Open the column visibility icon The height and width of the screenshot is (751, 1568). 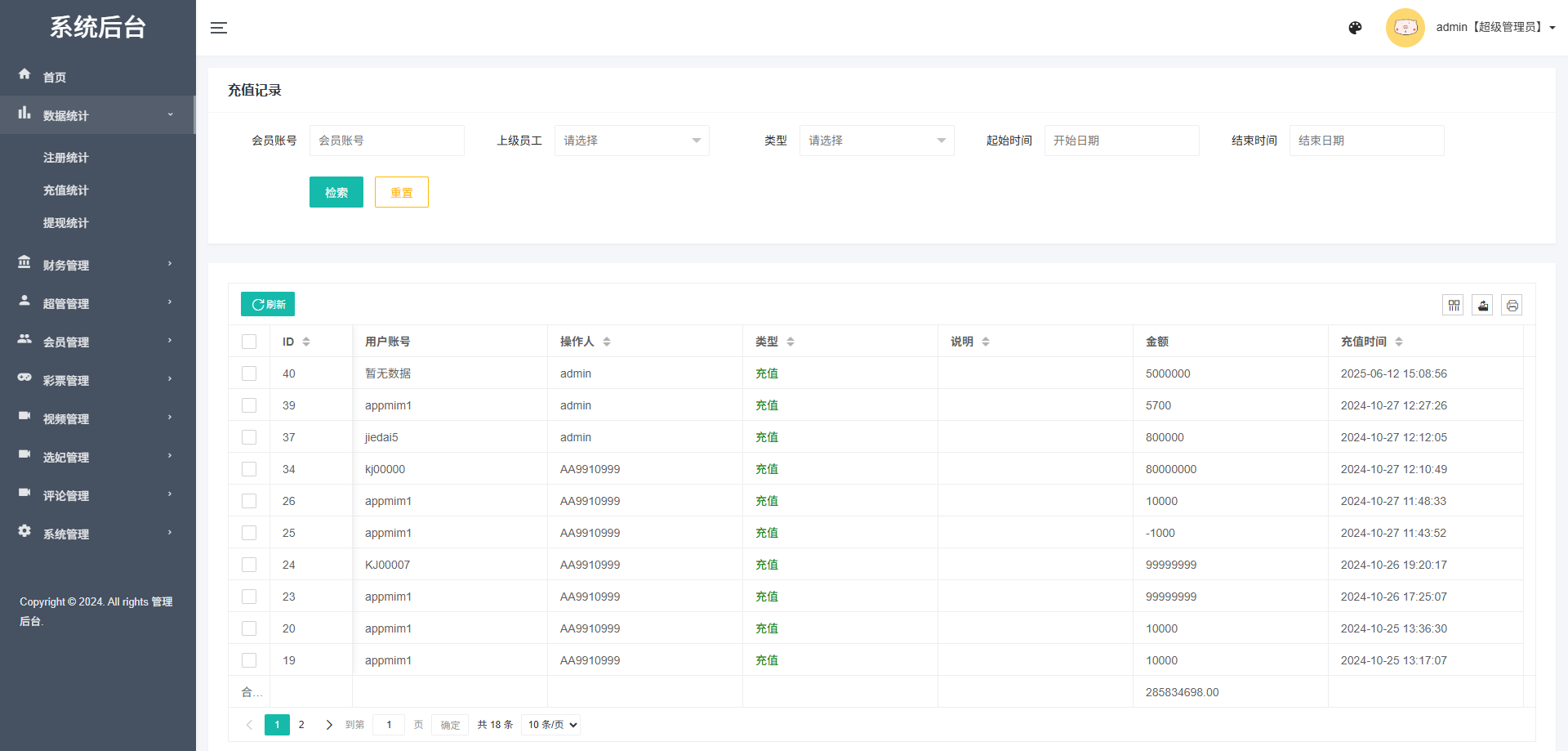1454,305
